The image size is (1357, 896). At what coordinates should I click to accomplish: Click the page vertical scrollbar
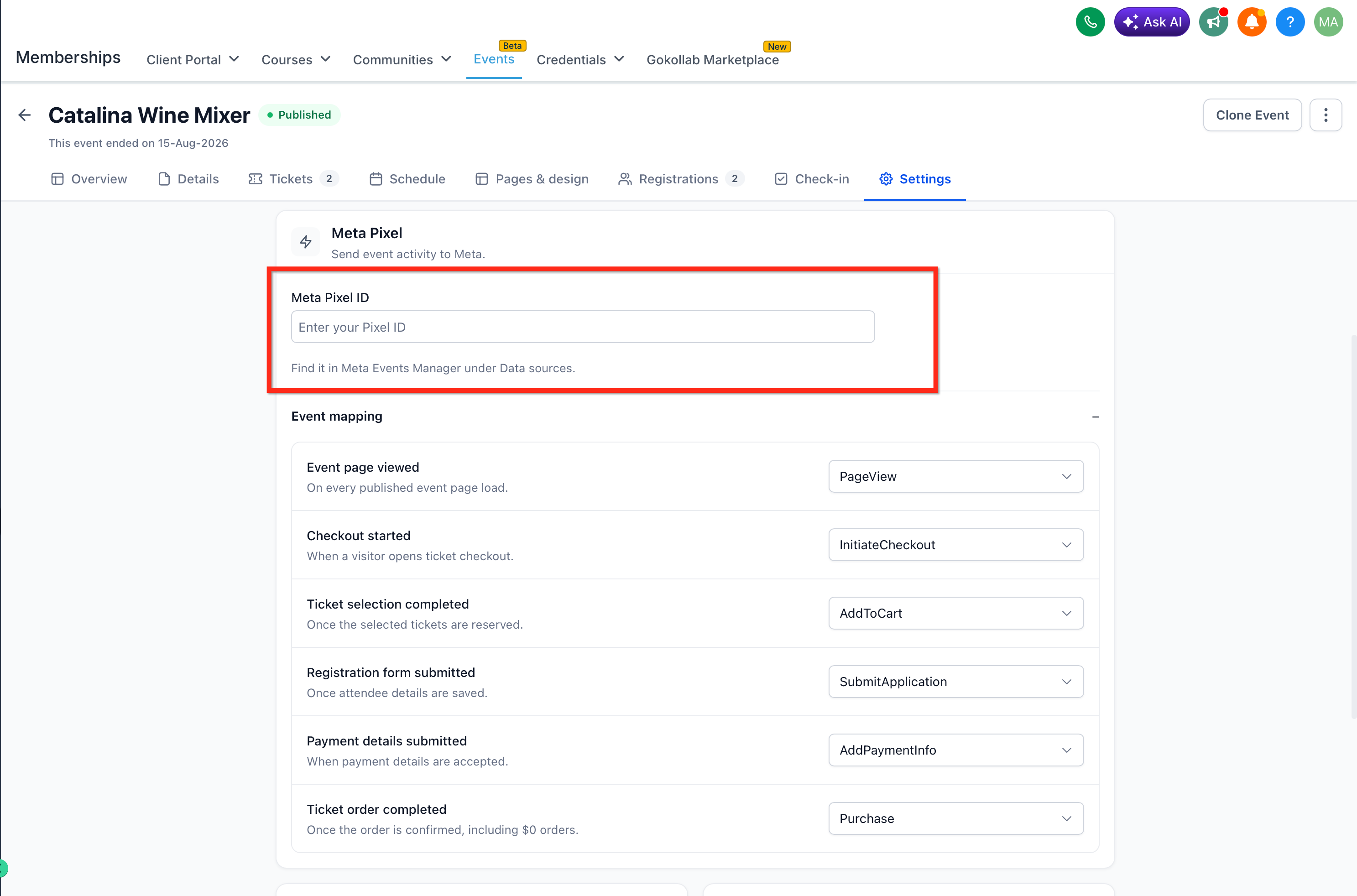click(1353, 526)
